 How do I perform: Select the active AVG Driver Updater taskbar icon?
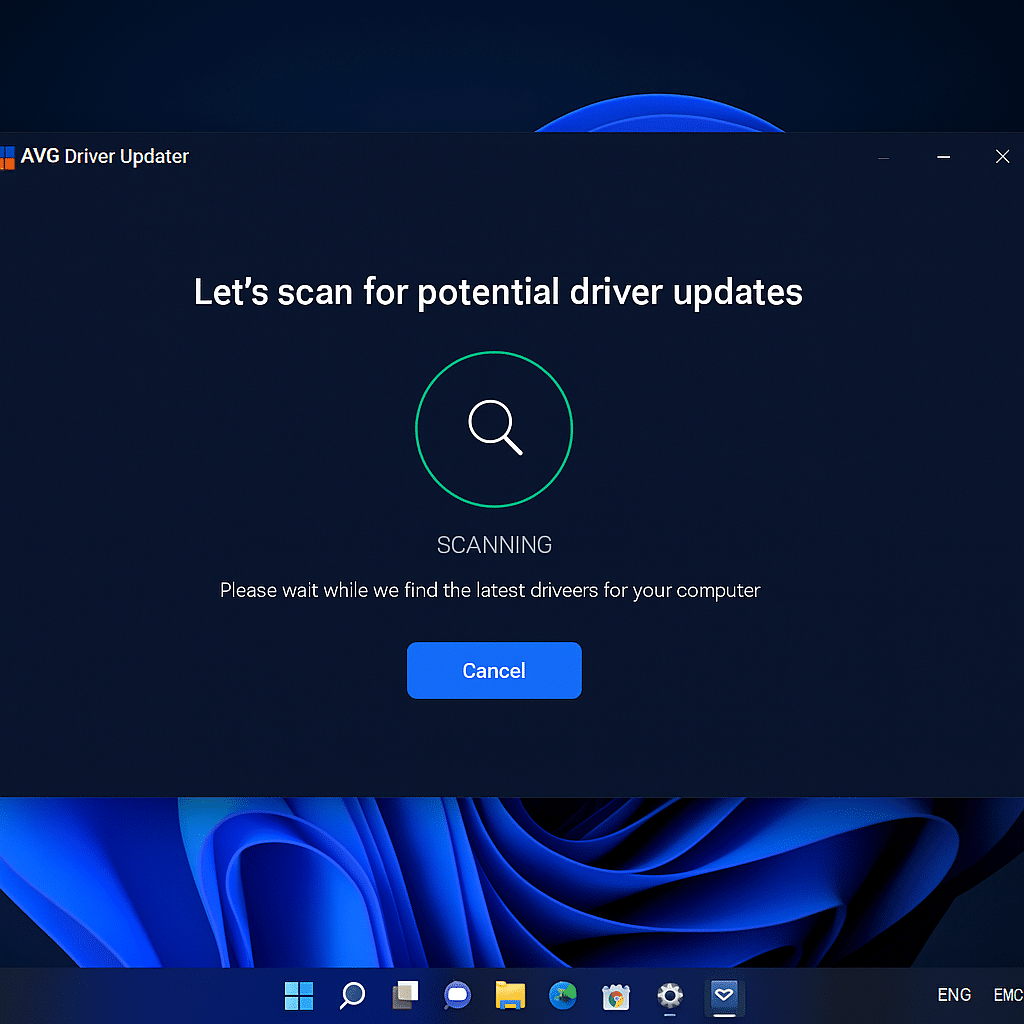tap(724, 996)
